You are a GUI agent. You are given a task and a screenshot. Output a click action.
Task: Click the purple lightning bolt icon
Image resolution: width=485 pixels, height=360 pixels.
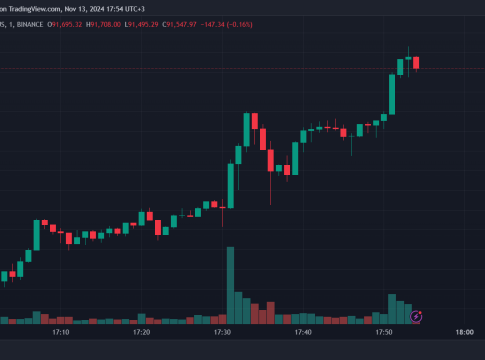click(x=416, y=316)
